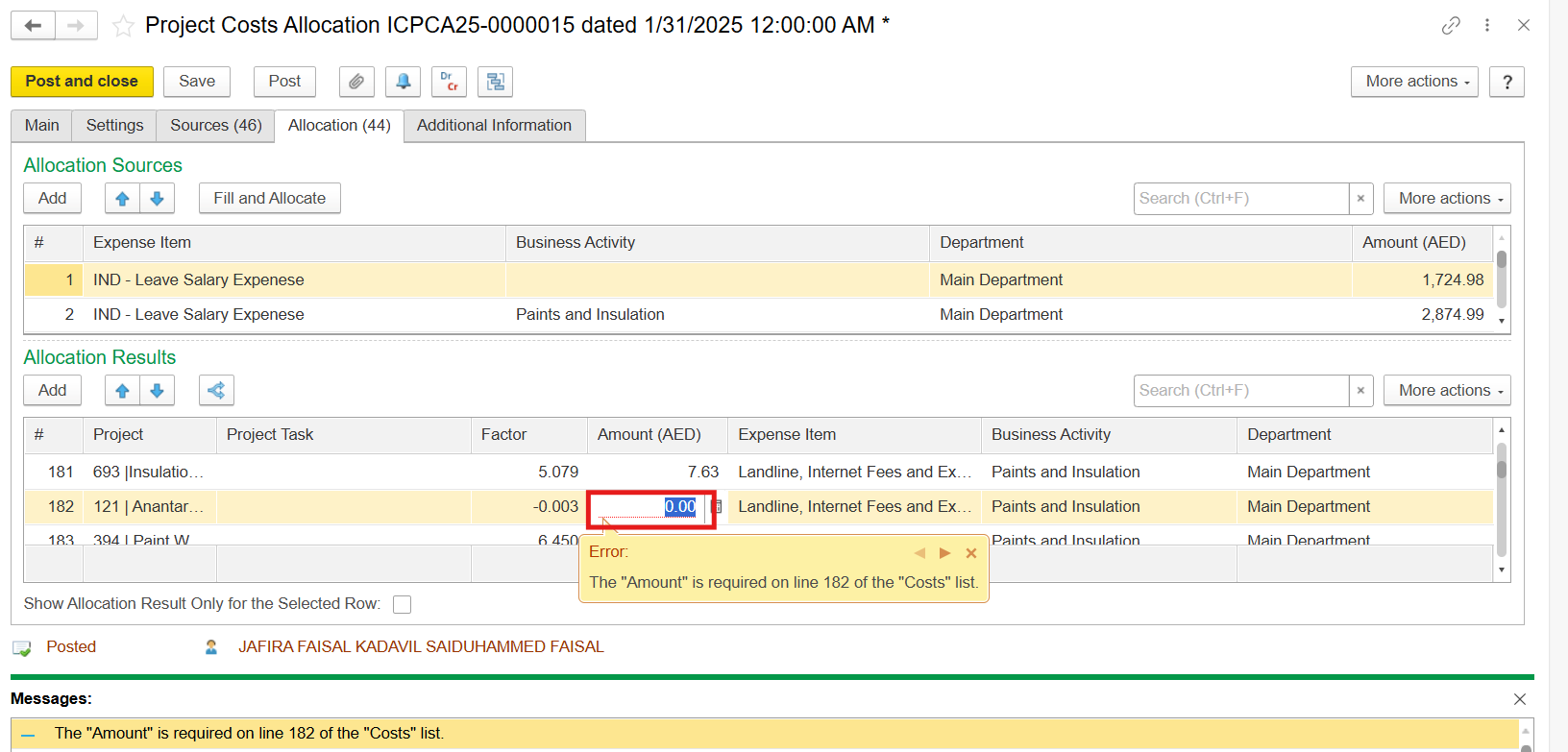Click the split row icon in Allocation Results

pyautogui.click(x=216, y=391)
